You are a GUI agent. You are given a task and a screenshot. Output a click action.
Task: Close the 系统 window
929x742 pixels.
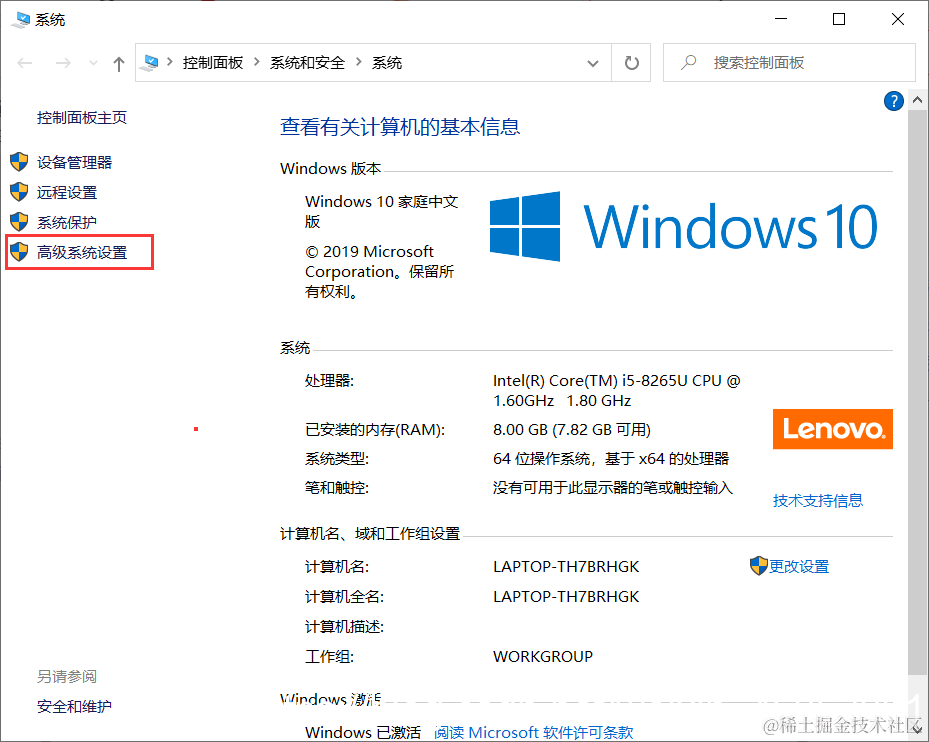pos(898,20)
